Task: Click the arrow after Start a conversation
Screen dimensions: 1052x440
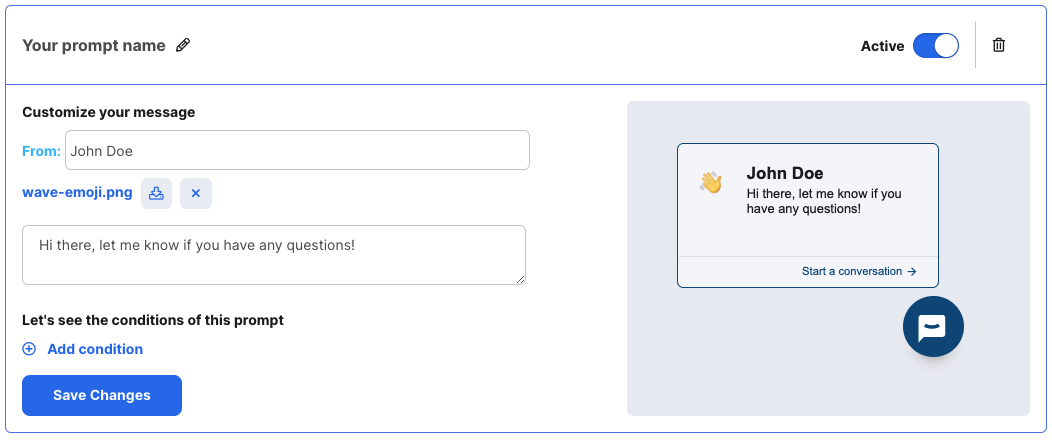Action: pyautogui.click(x=912, y=272)
